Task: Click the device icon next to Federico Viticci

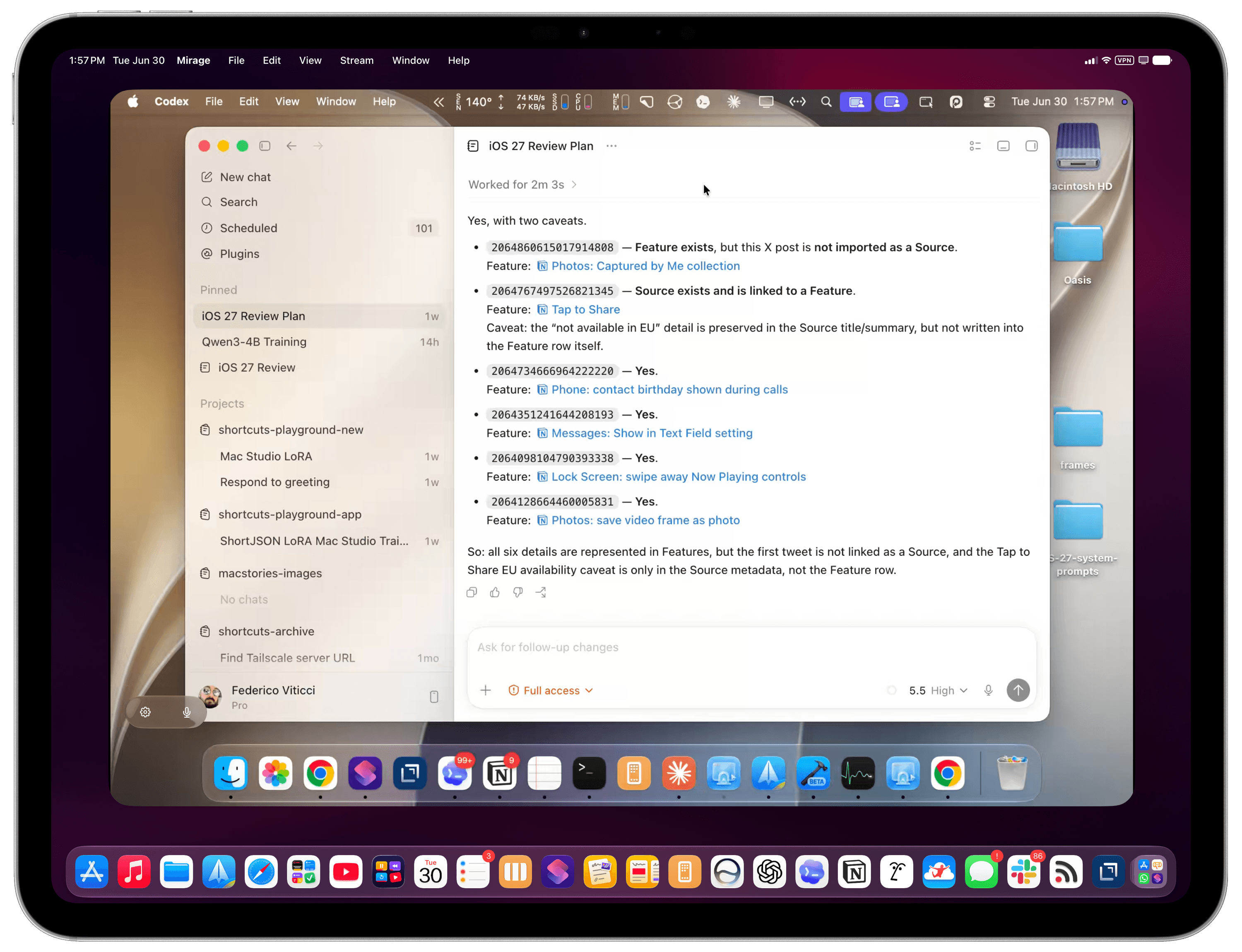Action: coord(434,697)
